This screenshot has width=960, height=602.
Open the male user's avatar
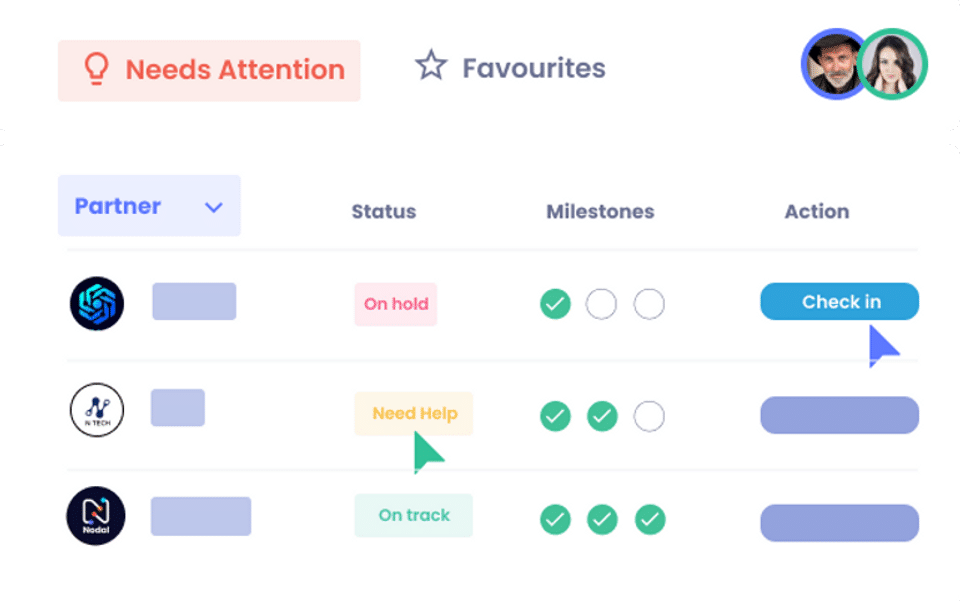(x=833, y=62)
